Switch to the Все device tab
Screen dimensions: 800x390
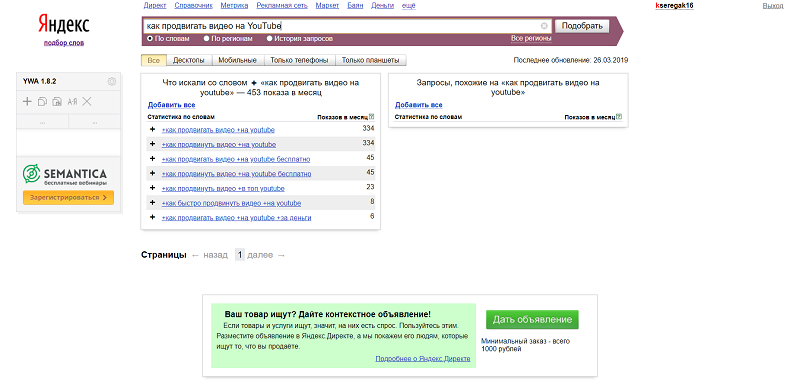point(154,60)
